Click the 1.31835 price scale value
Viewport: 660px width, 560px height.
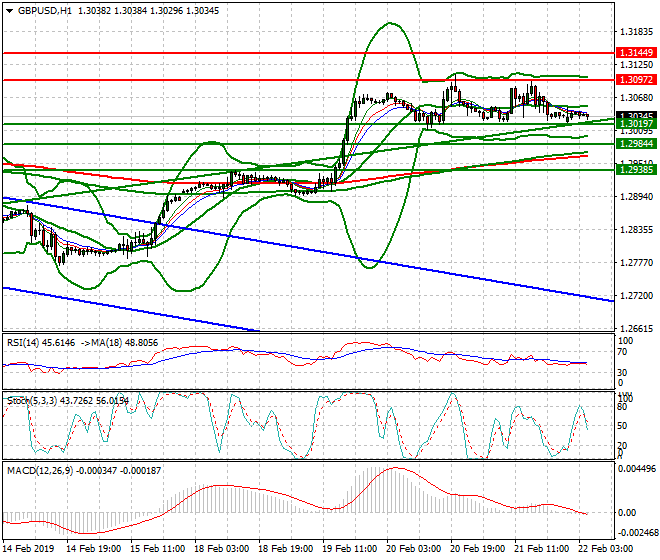tap(637, 32)
